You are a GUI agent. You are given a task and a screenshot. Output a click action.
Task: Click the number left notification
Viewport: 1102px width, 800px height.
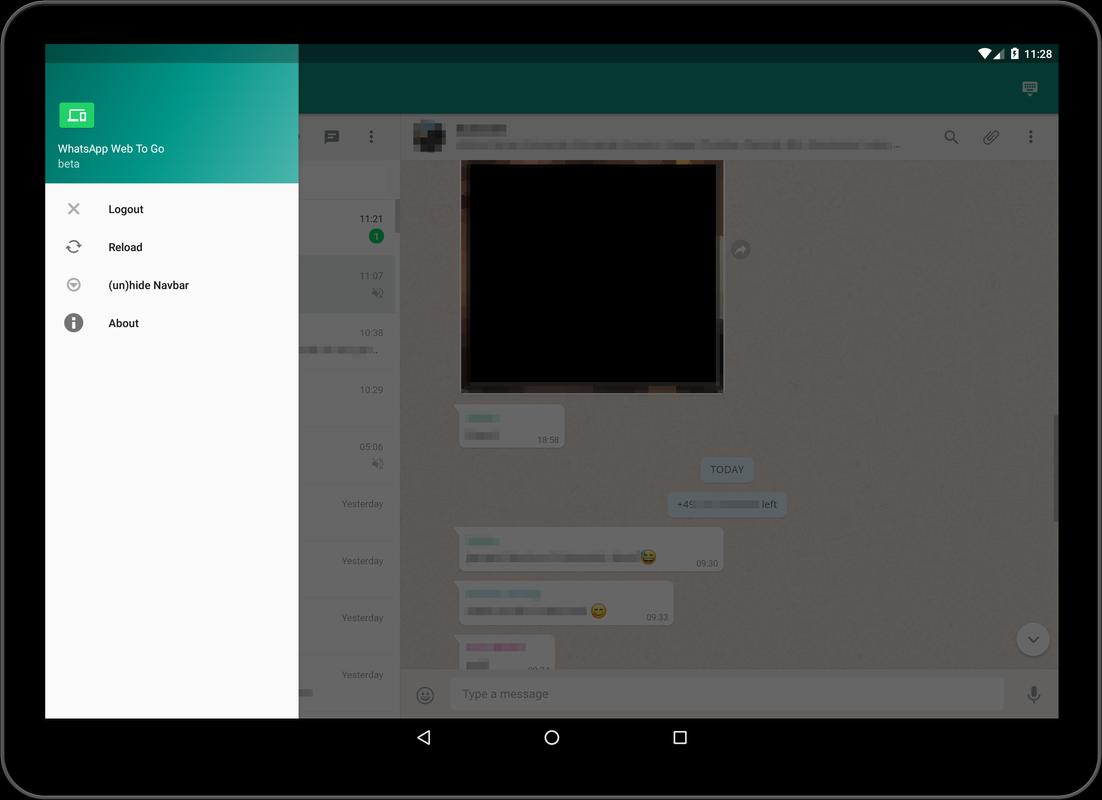point(727,504)
